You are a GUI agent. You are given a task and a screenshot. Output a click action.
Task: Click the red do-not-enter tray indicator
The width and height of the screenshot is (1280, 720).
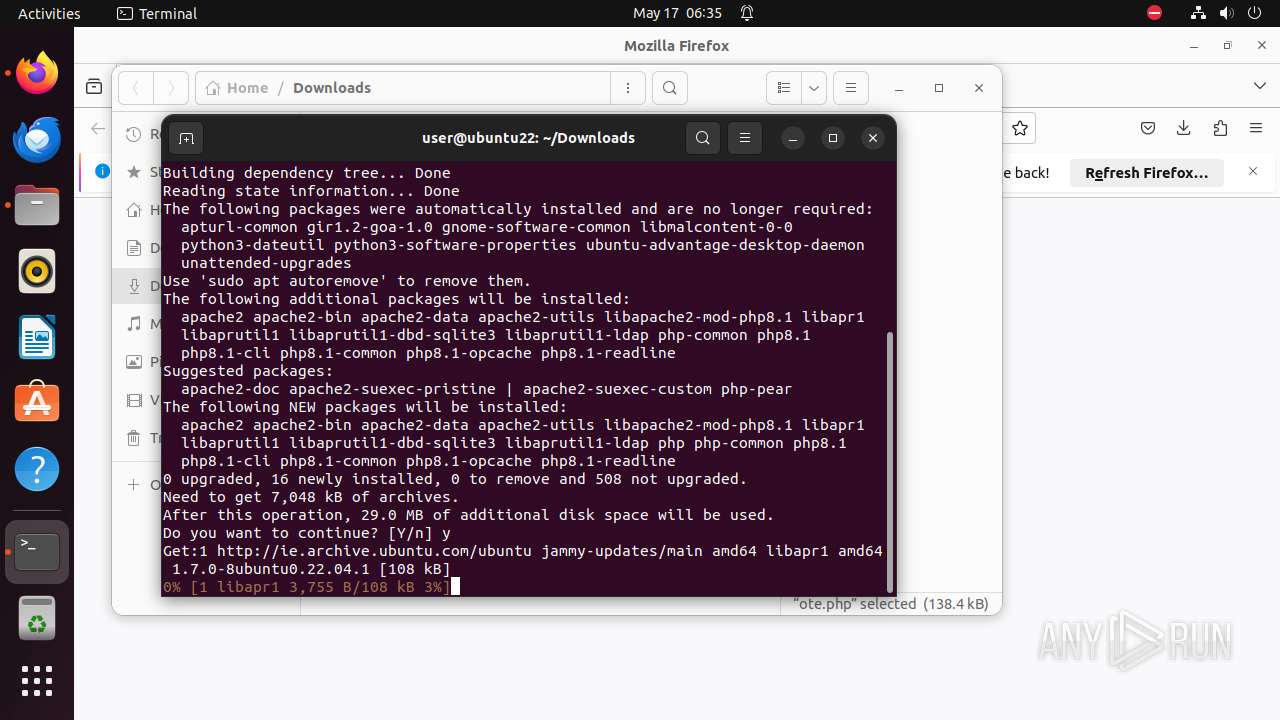click(x=1154, y=13)
